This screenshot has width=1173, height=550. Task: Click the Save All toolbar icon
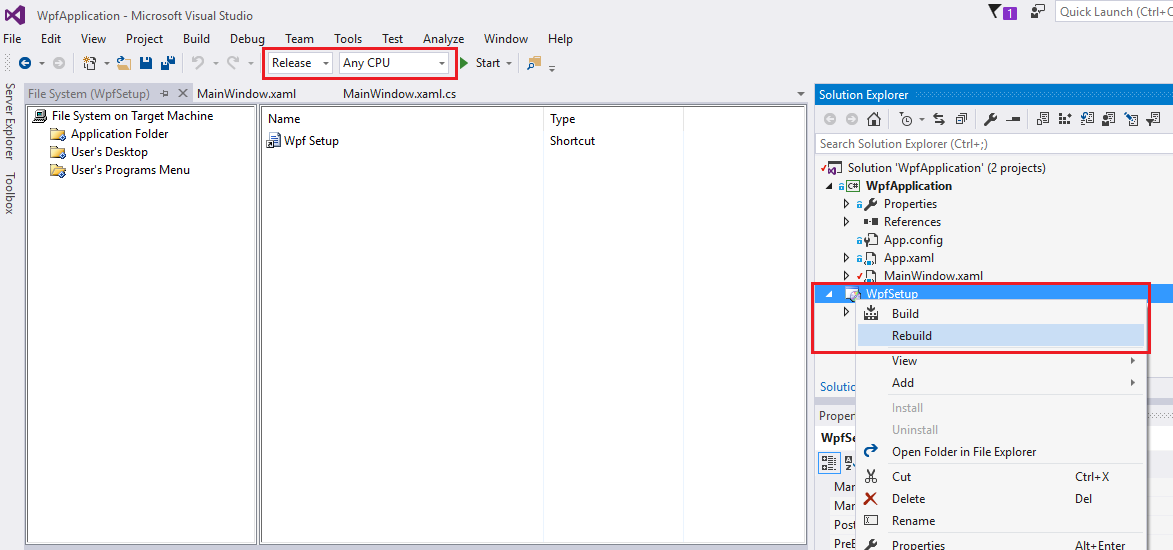(167, 63)
